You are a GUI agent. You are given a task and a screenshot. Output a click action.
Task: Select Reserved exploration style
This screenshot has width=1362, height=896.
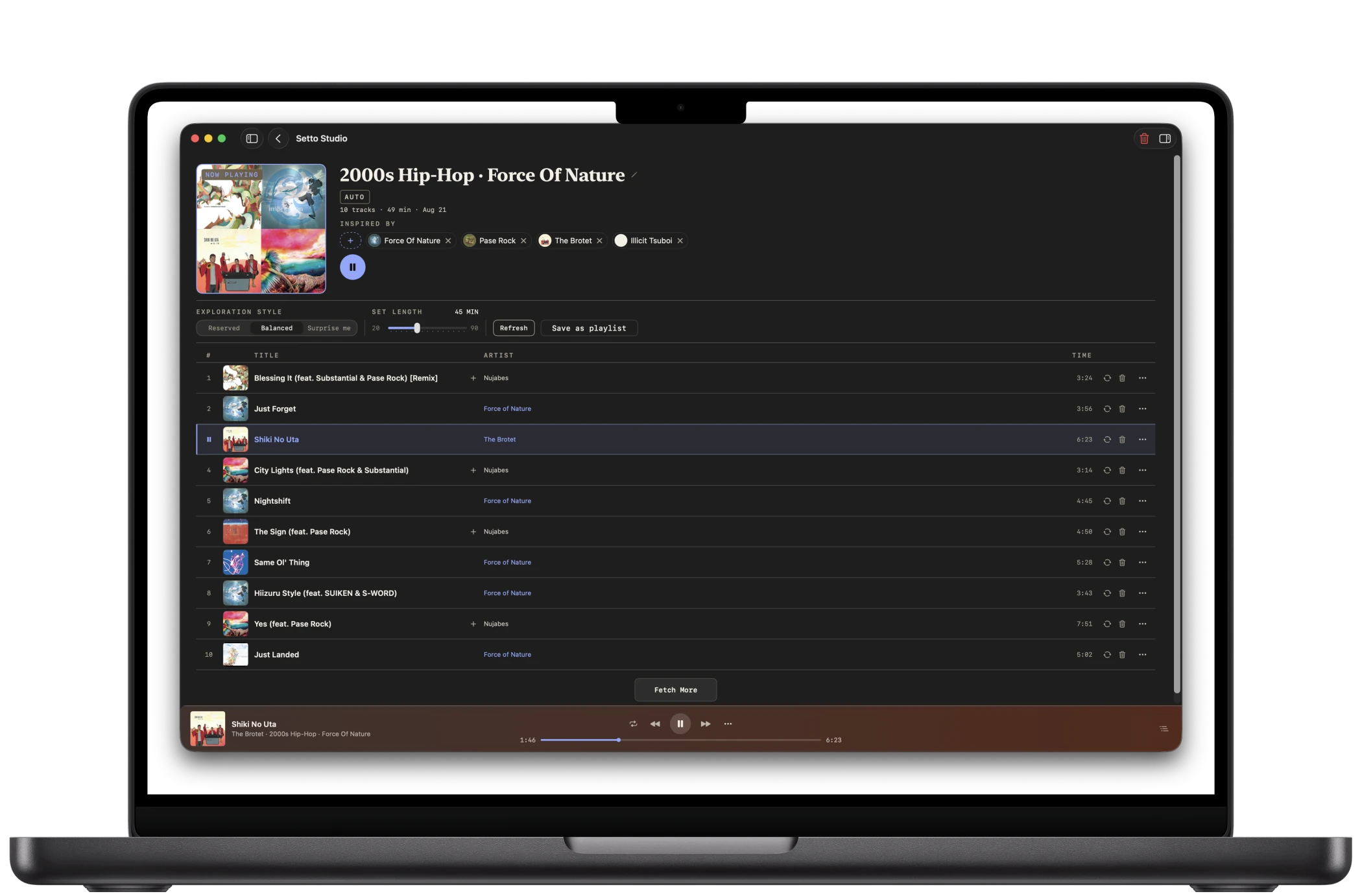[224, 328]
